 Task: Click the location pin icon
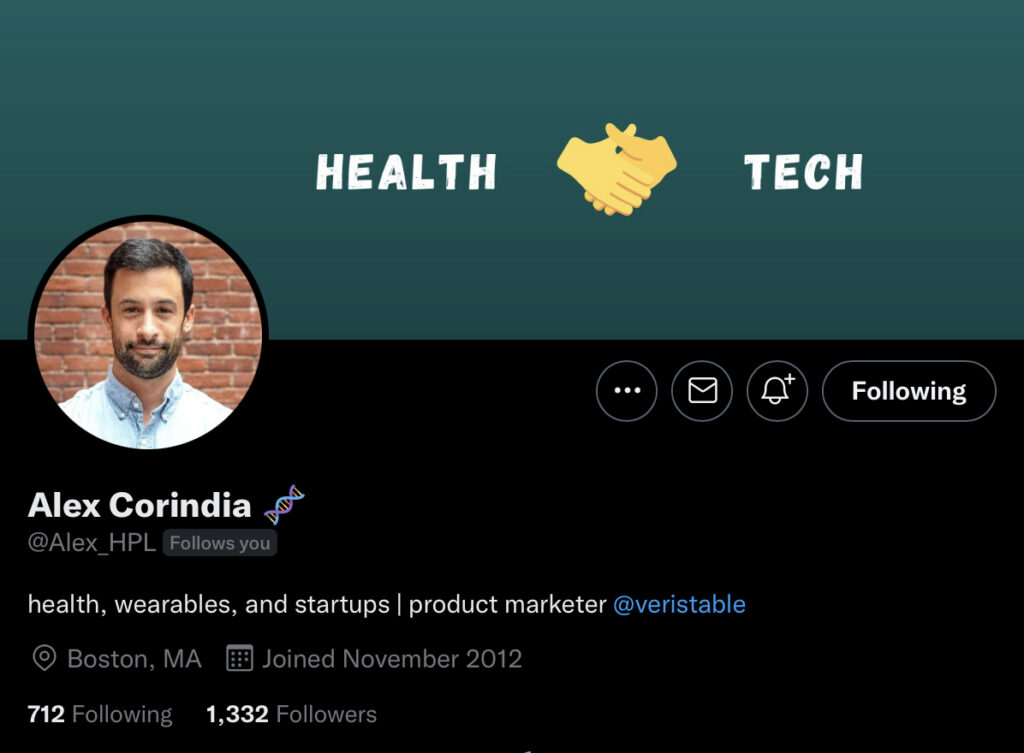[44, 658]
